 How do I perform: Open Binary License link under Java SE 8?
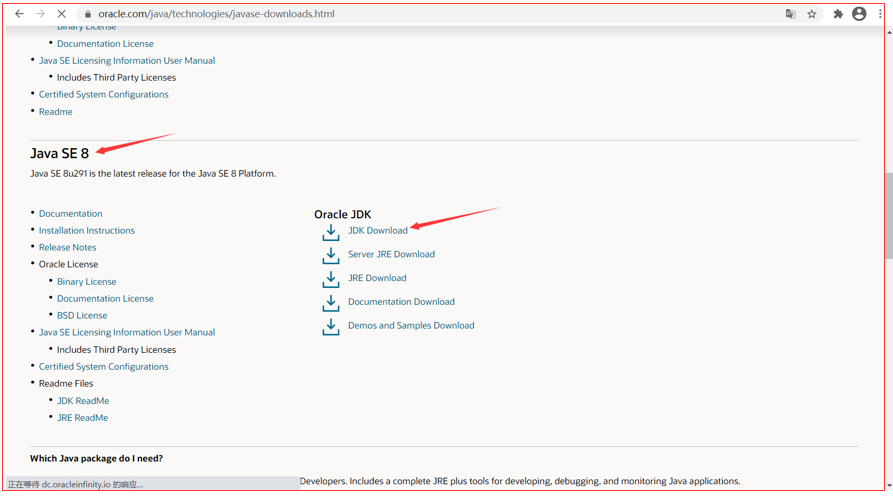(x=87, y=282)
